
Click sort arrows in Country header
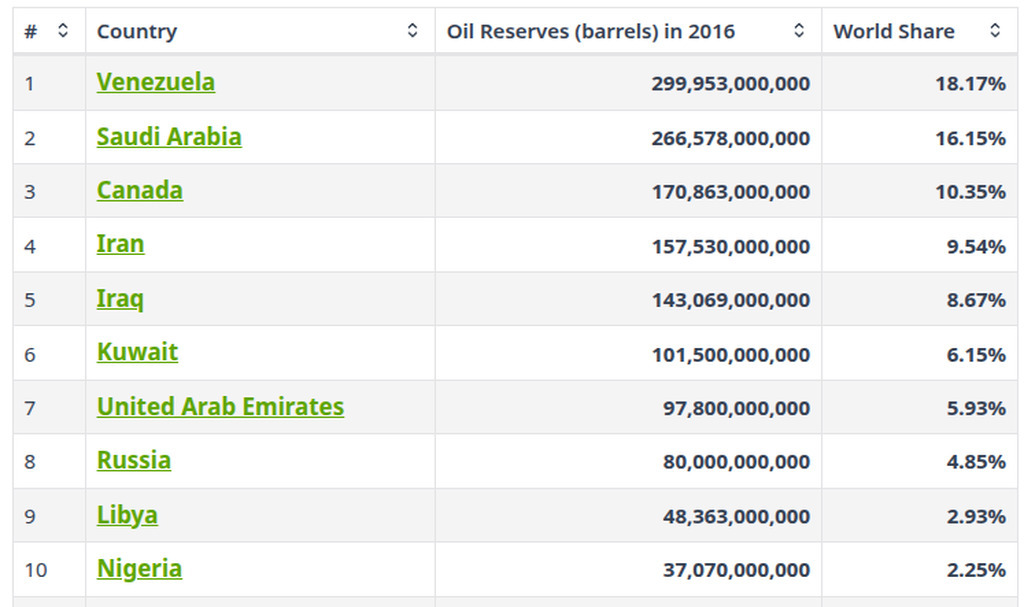click(x=412, y=31)
